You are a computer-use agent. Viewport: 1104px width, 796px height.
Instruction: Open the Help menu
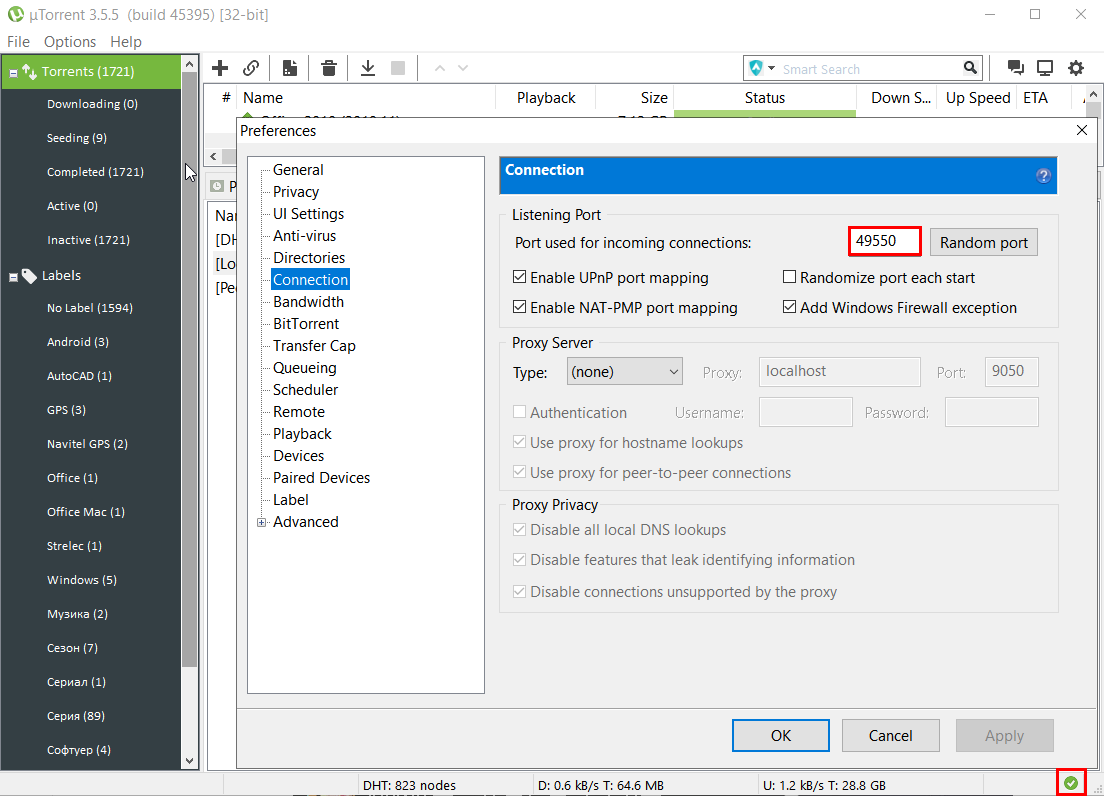(x=126, y=42)
